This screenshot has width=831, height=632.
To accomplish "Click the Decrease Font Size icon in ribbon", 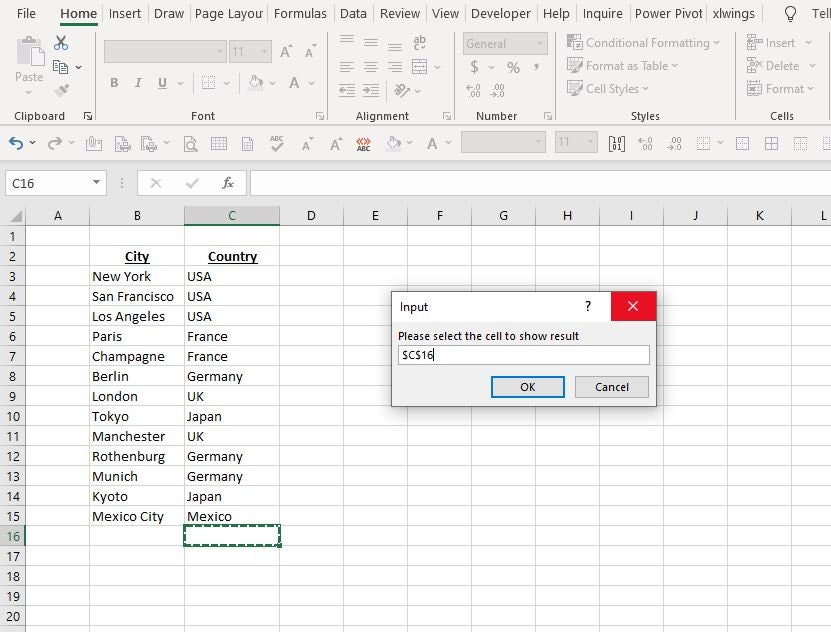I will click(x=310, y=52).
